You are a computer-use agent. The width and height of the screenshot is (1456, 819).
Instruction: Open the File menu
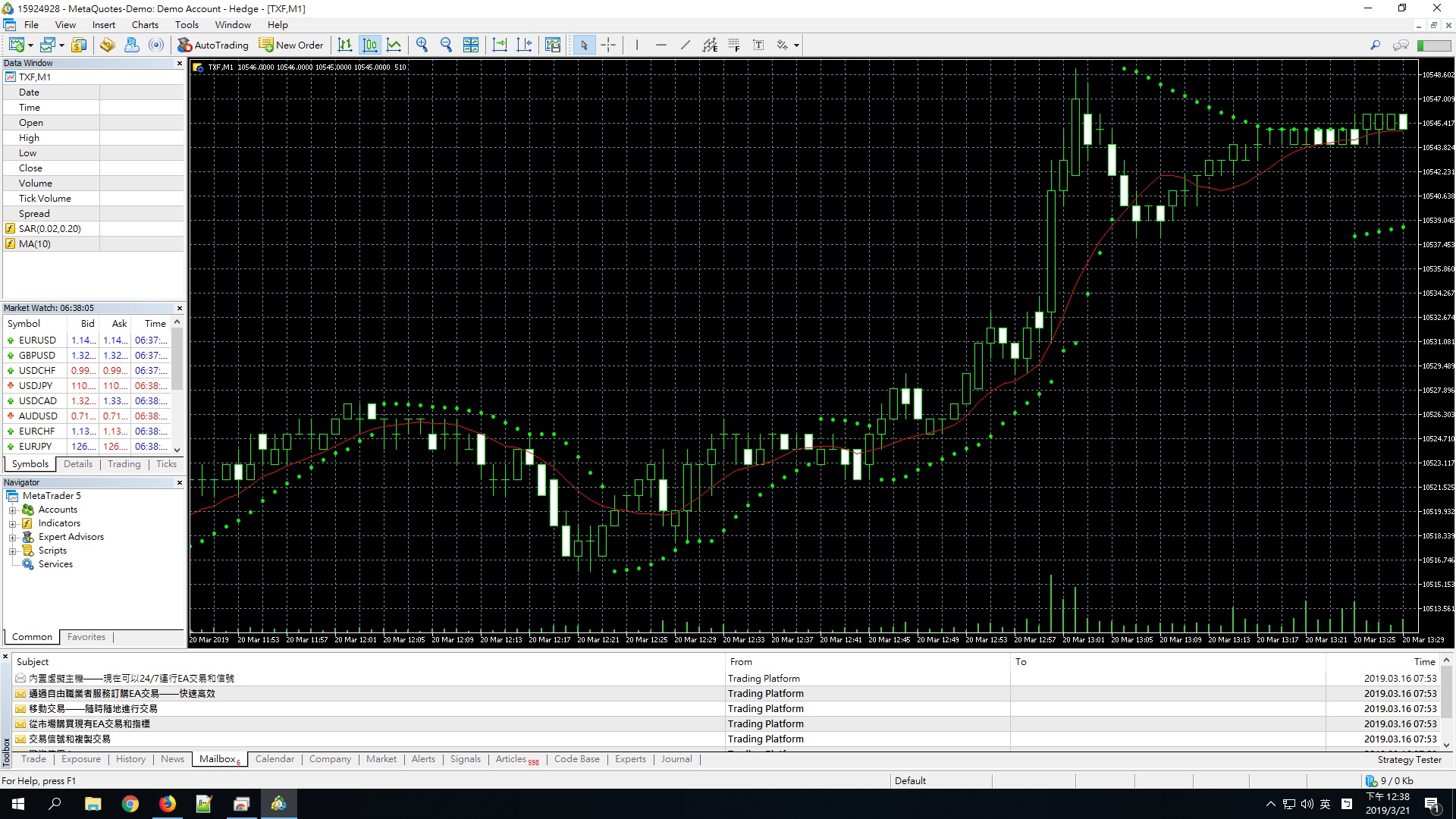[x=31, y=24]
